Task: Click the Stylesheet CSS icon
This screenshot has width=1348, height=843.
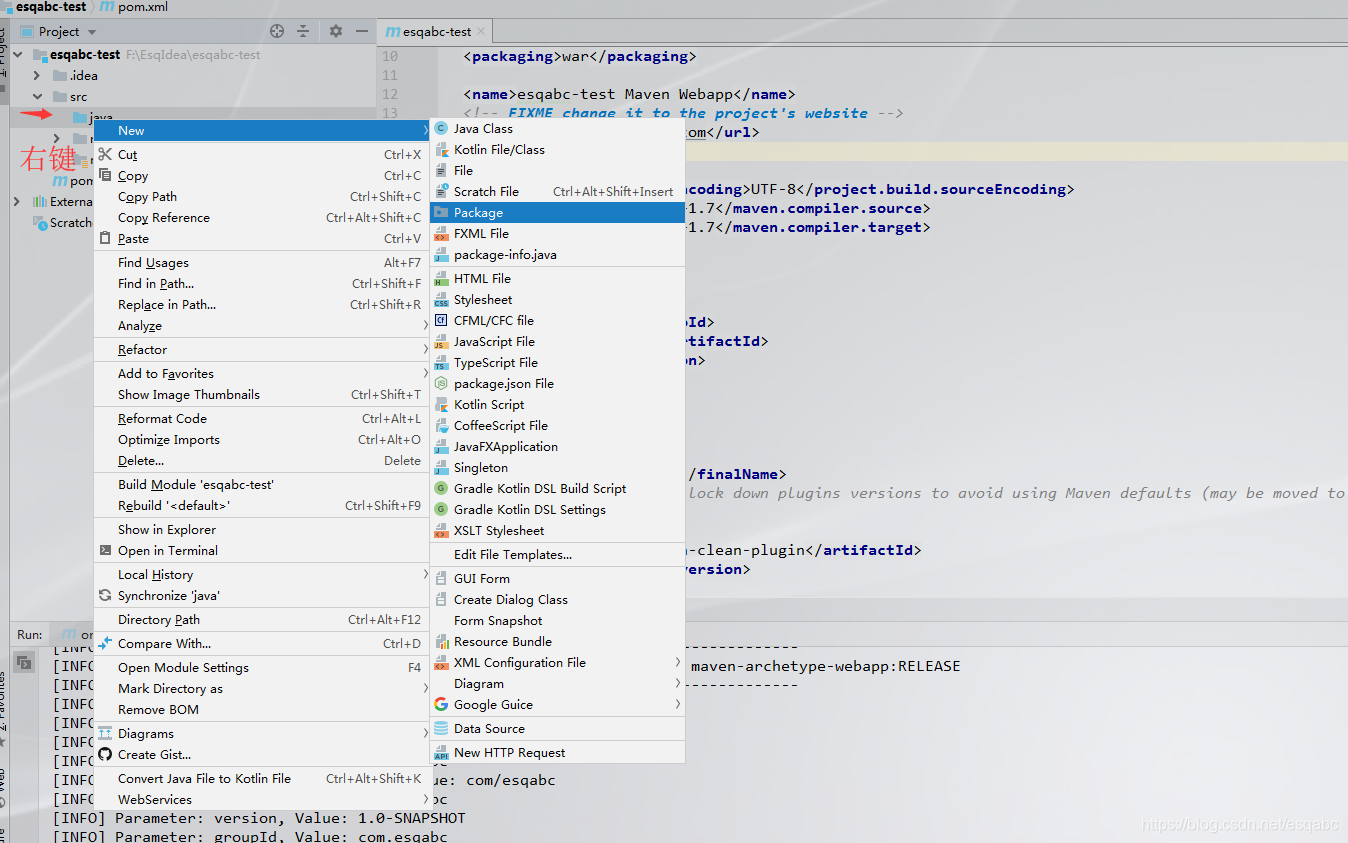Action: [x=441, y=300]
